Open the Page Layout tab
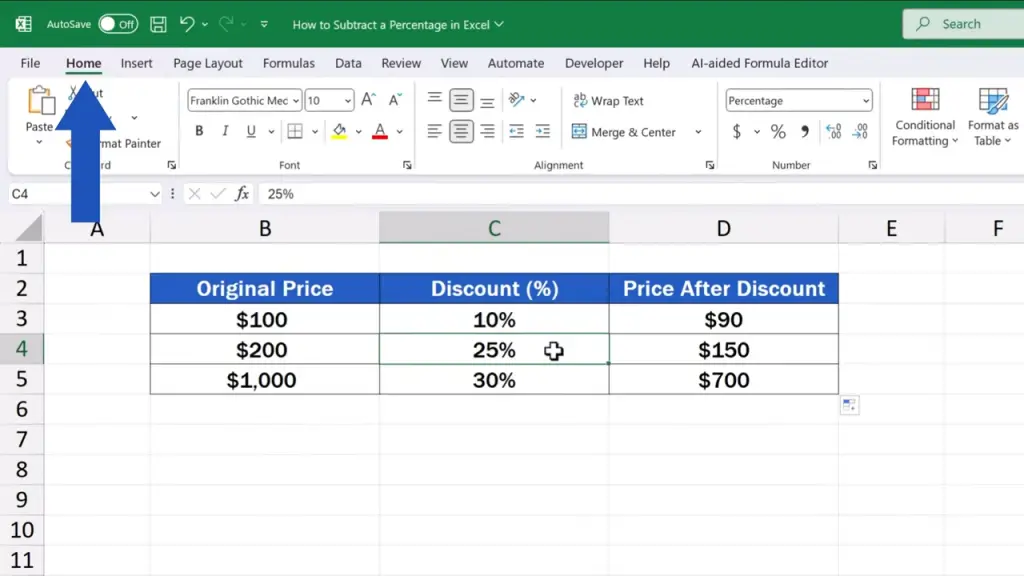 point(208,63)
